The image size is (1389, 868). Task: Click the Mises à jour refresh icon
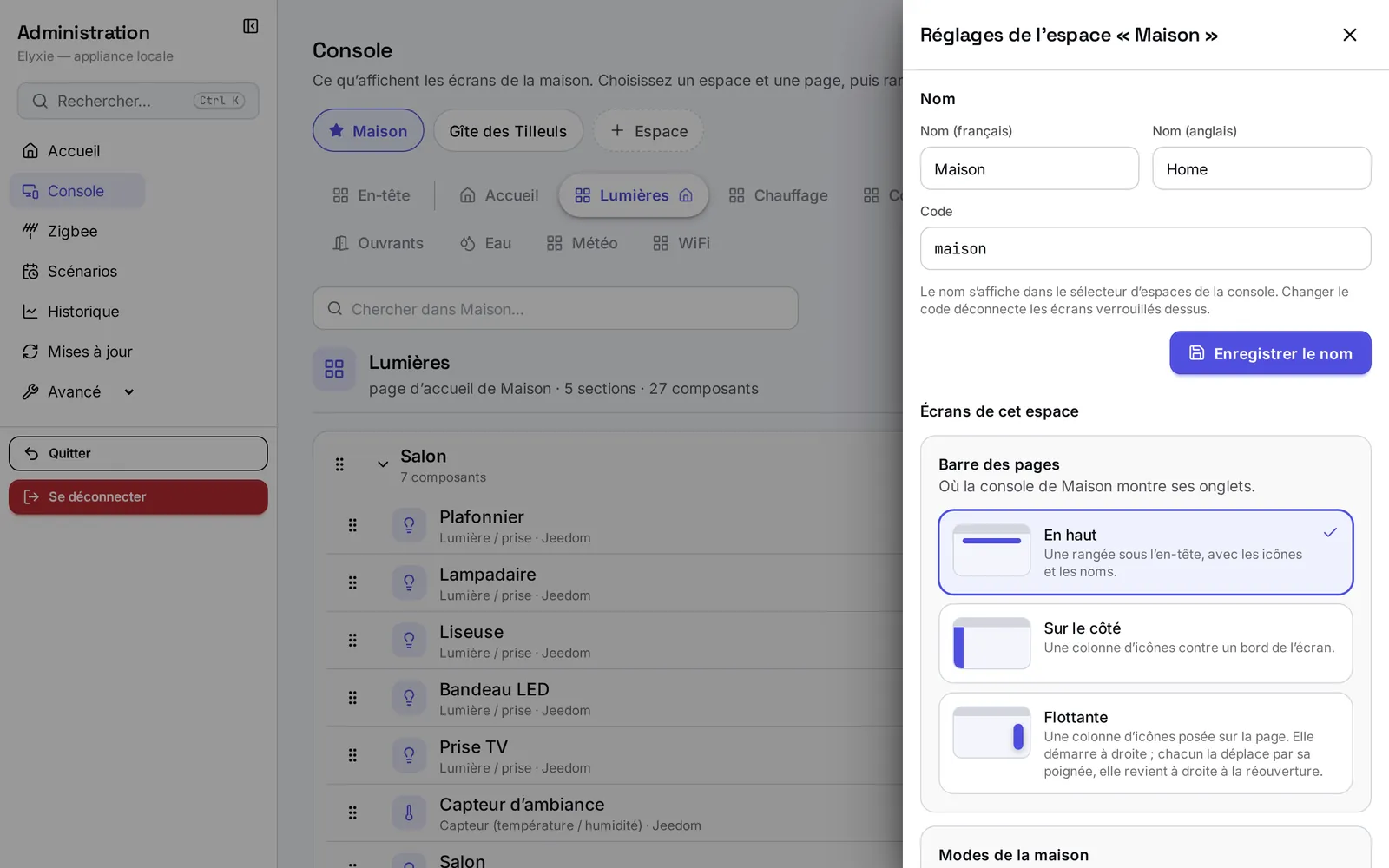30,352
